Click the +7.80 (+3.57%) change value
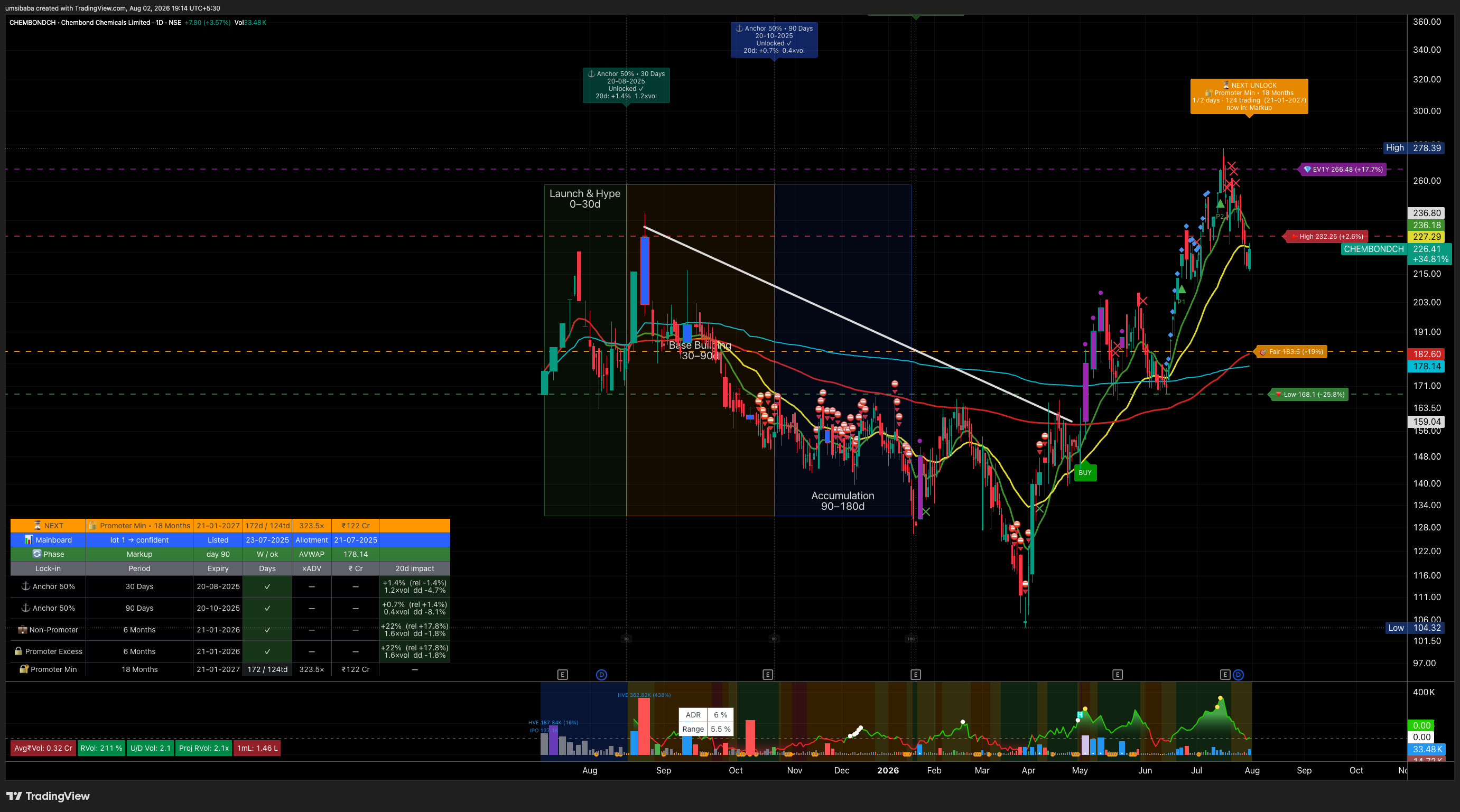Screen dimensions: 1460x812 (208, 23)
